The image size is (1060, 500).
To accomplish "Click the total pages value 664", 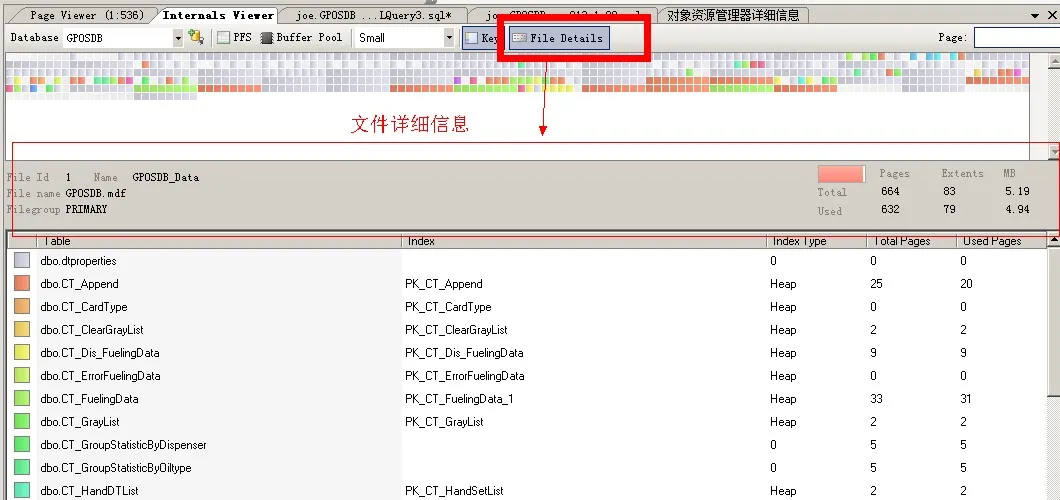I will (x=890, y=191).
